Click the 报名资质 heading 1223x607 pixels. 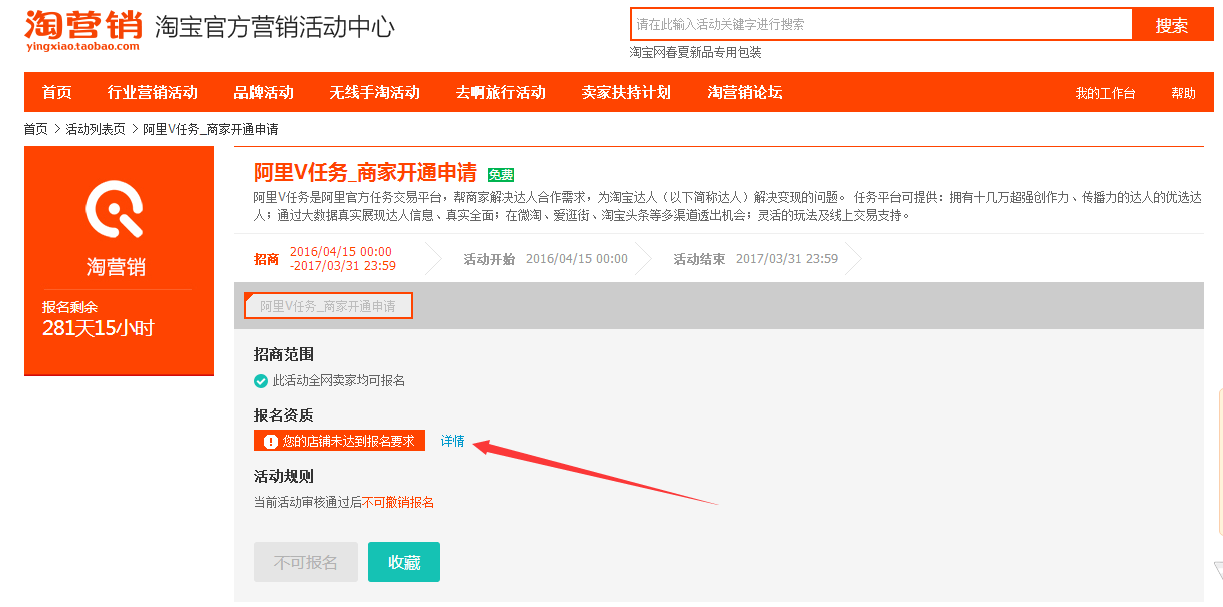pos(284,415)
